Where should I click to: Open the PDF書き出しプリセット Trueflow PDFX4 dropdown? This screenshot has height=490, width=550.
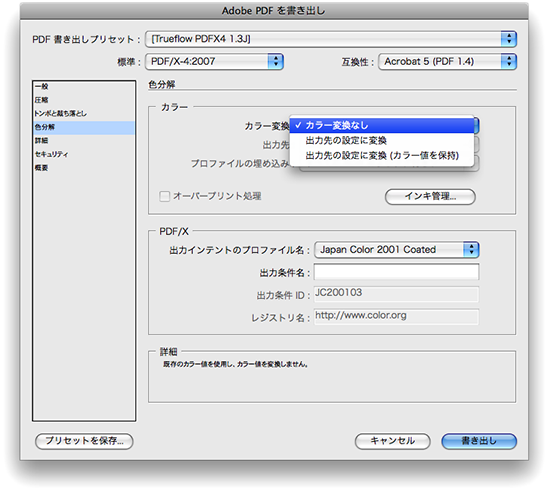(x=331, y=39)
